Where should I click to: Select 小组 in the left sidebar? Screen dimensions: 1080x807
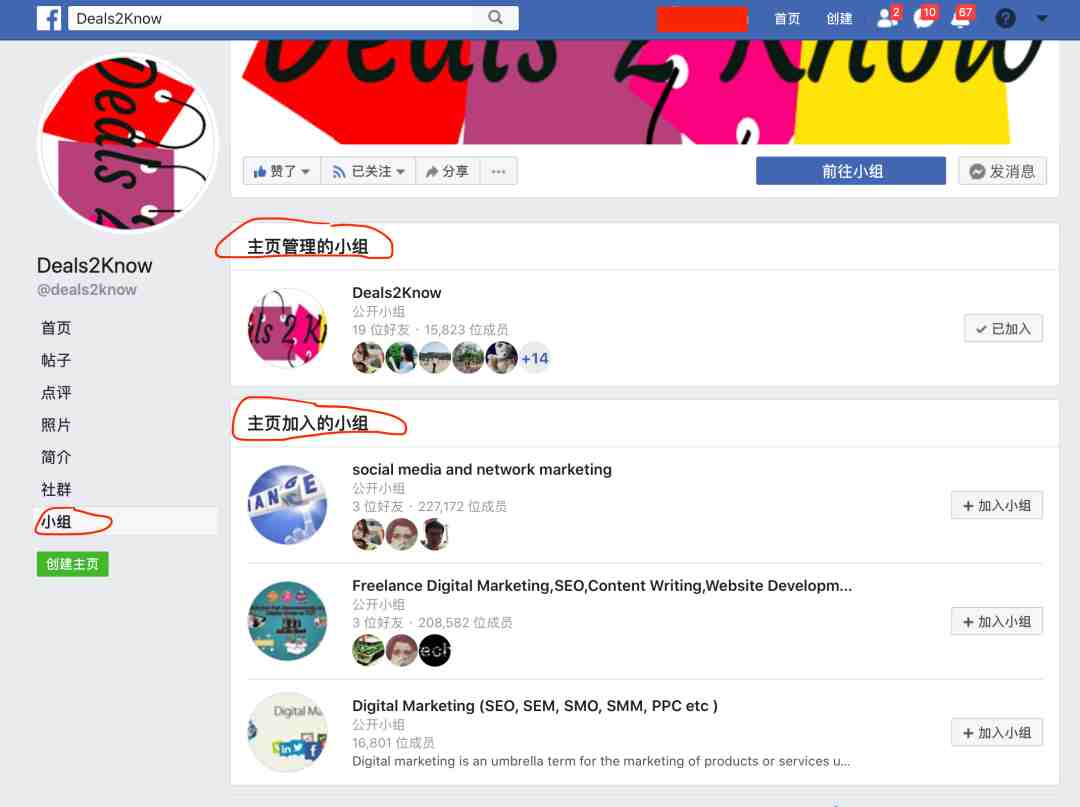pos(125,521)
